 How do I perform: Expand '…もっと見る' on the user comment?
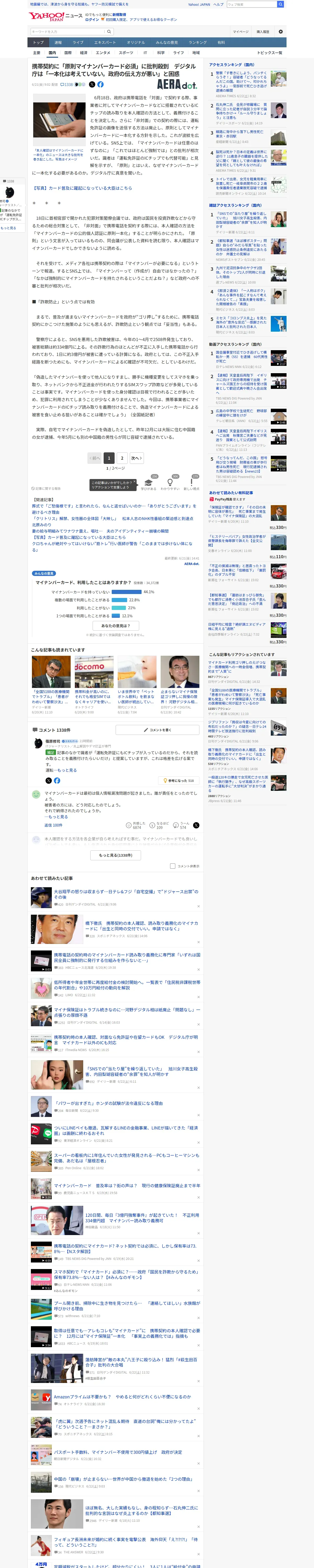point(56,817)
